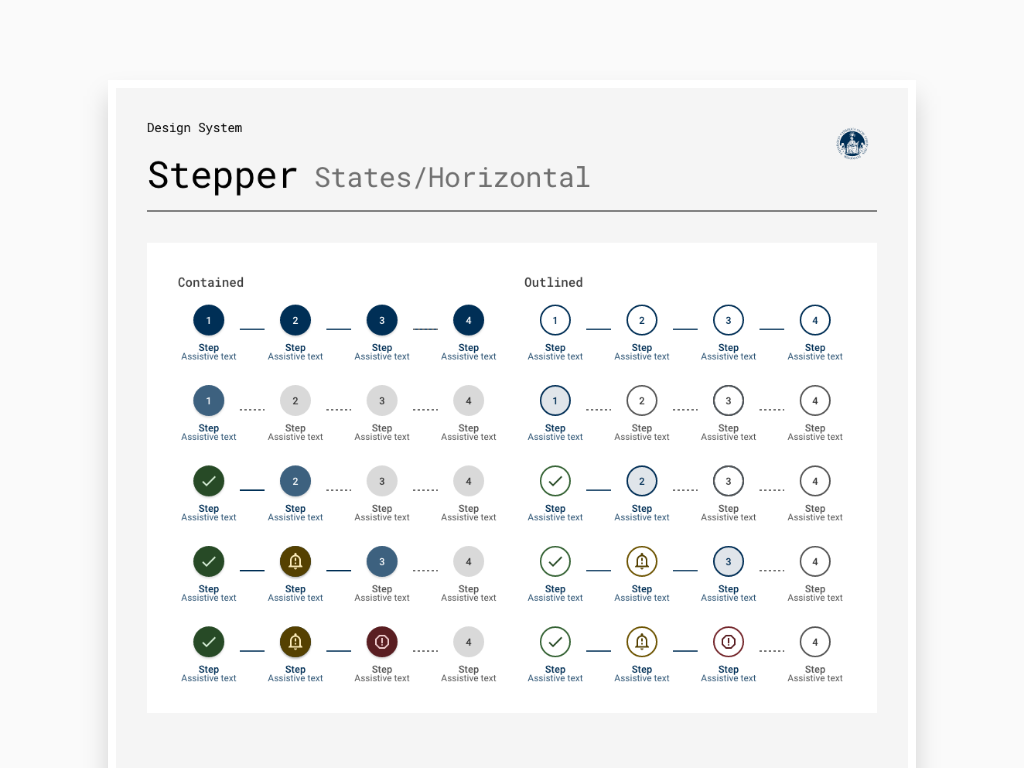Click the circular seal logo
The image size is (1024, 768).
pyautogui.click(x=852, y=144)
